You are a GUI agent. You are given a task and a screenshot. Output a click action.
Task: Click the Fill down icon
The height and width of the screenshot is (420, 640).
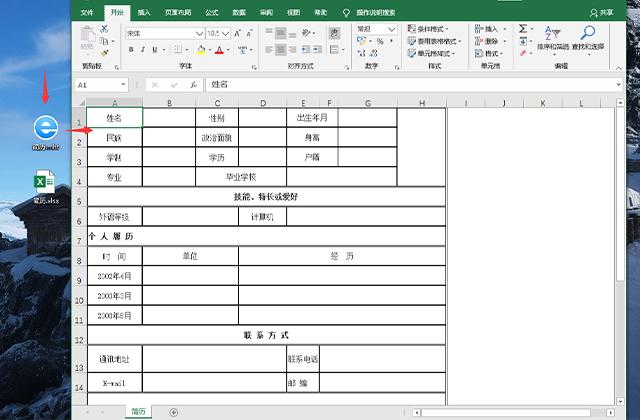coord(523,41)
